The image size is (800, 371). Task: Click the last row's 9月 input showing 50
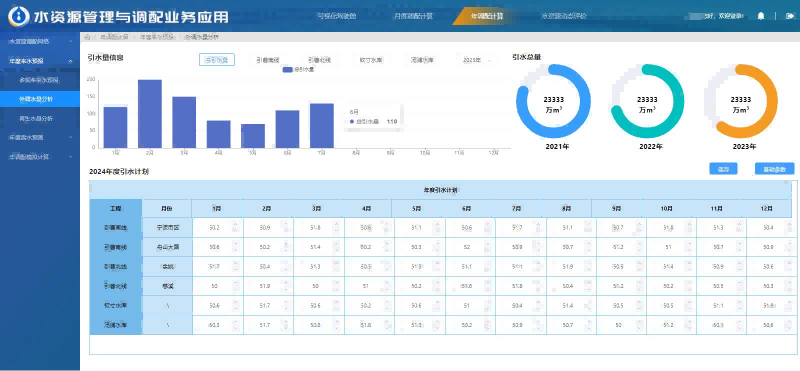click(x=619, y=325)
